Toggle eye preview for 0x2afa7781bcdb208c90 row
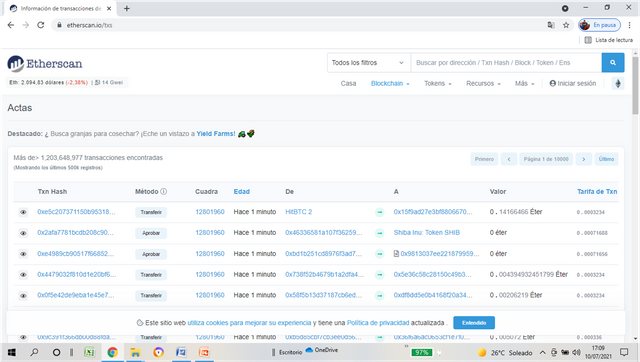640x362 pixels. (23, 233)
